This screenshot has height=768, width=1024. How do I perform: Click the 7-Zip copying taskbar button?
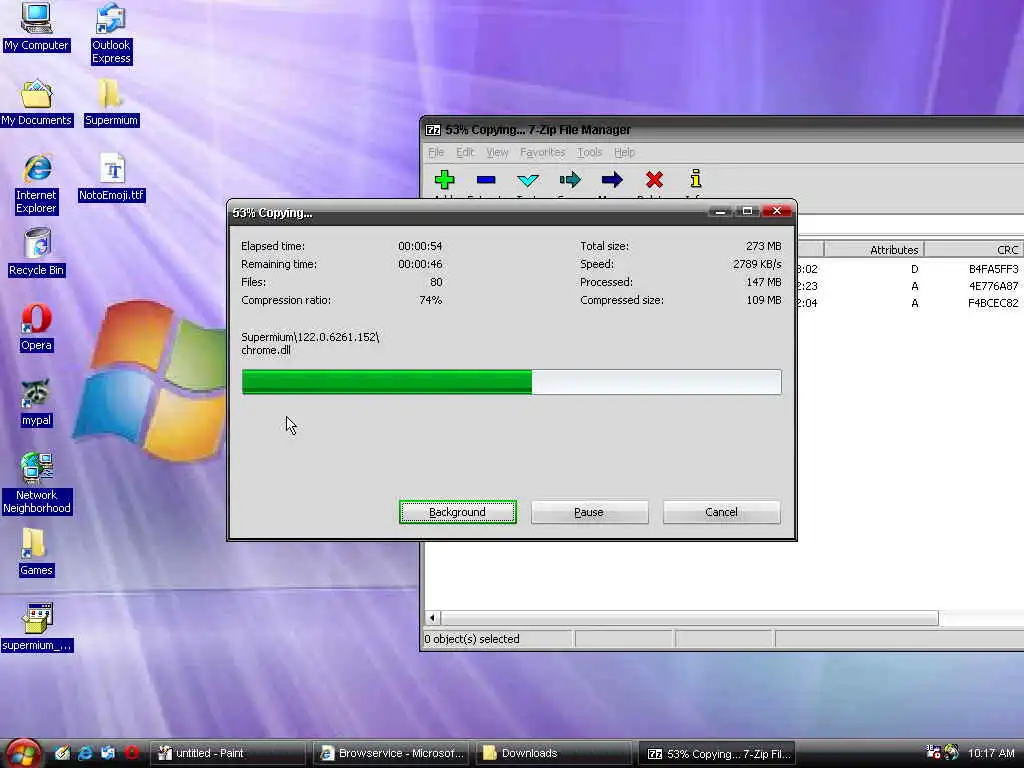point(716,753)
